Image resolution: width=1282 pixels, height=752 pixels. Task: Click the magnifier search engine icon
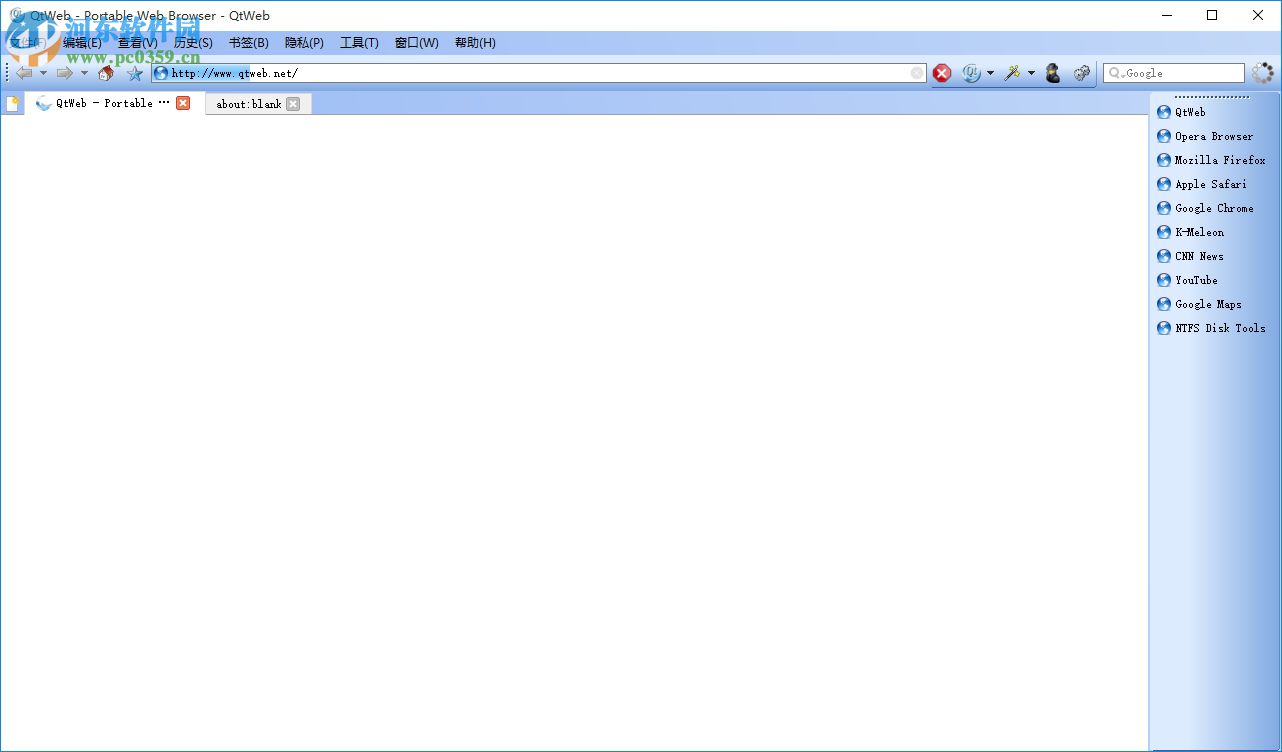pyautogui.click(x=1115, y=73)
